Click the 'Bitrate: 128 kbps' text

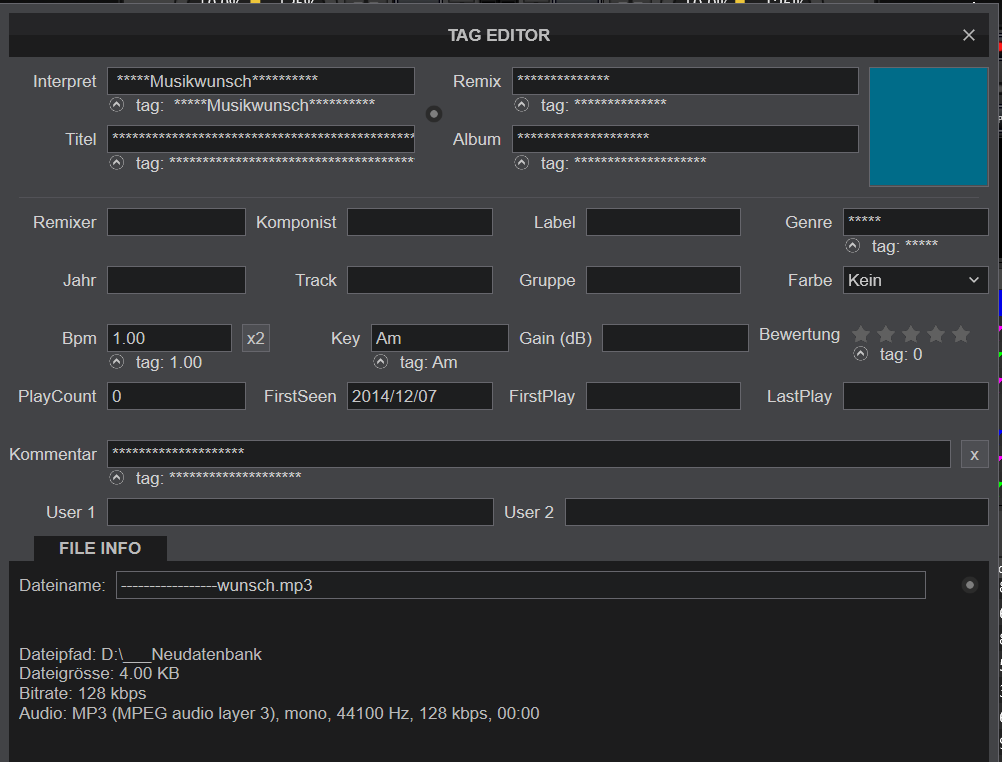click(x=82, y=693)
